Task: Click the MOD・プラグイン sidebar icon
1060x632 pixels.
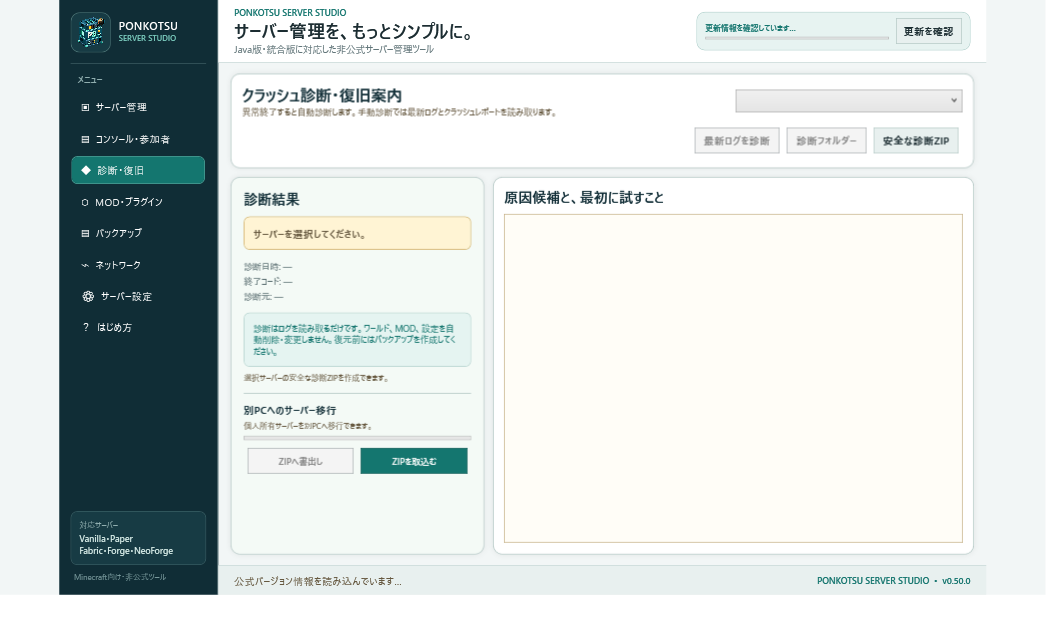Action: pyautogui.click(x=85, y=202)
